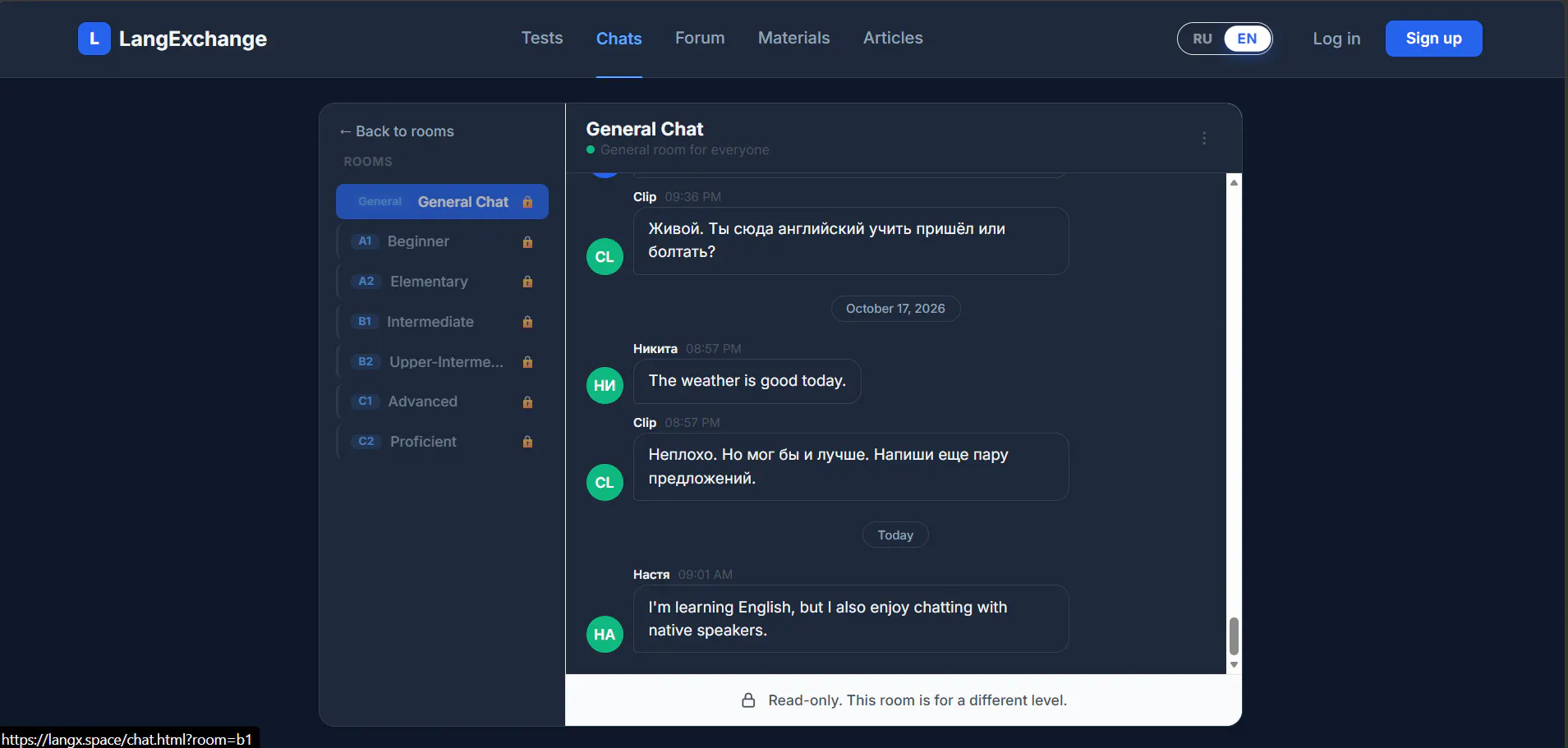Open the chat options three-dot menu
Screen dimensions: 1568x748
click(x=1204, y=139)
